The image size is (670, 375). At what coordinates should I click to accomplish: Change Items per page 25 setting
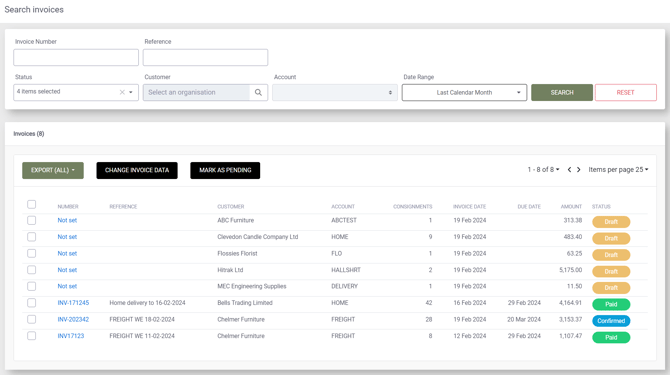pos(618,170)
